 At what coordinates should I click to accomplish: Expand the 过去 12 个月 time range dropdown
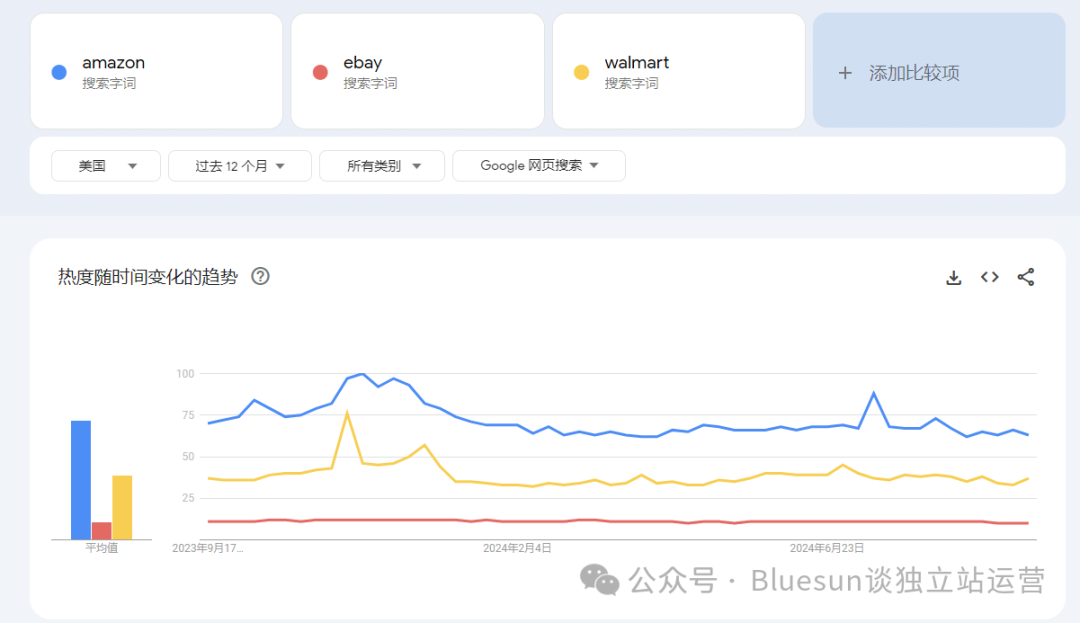pos(240,166)
